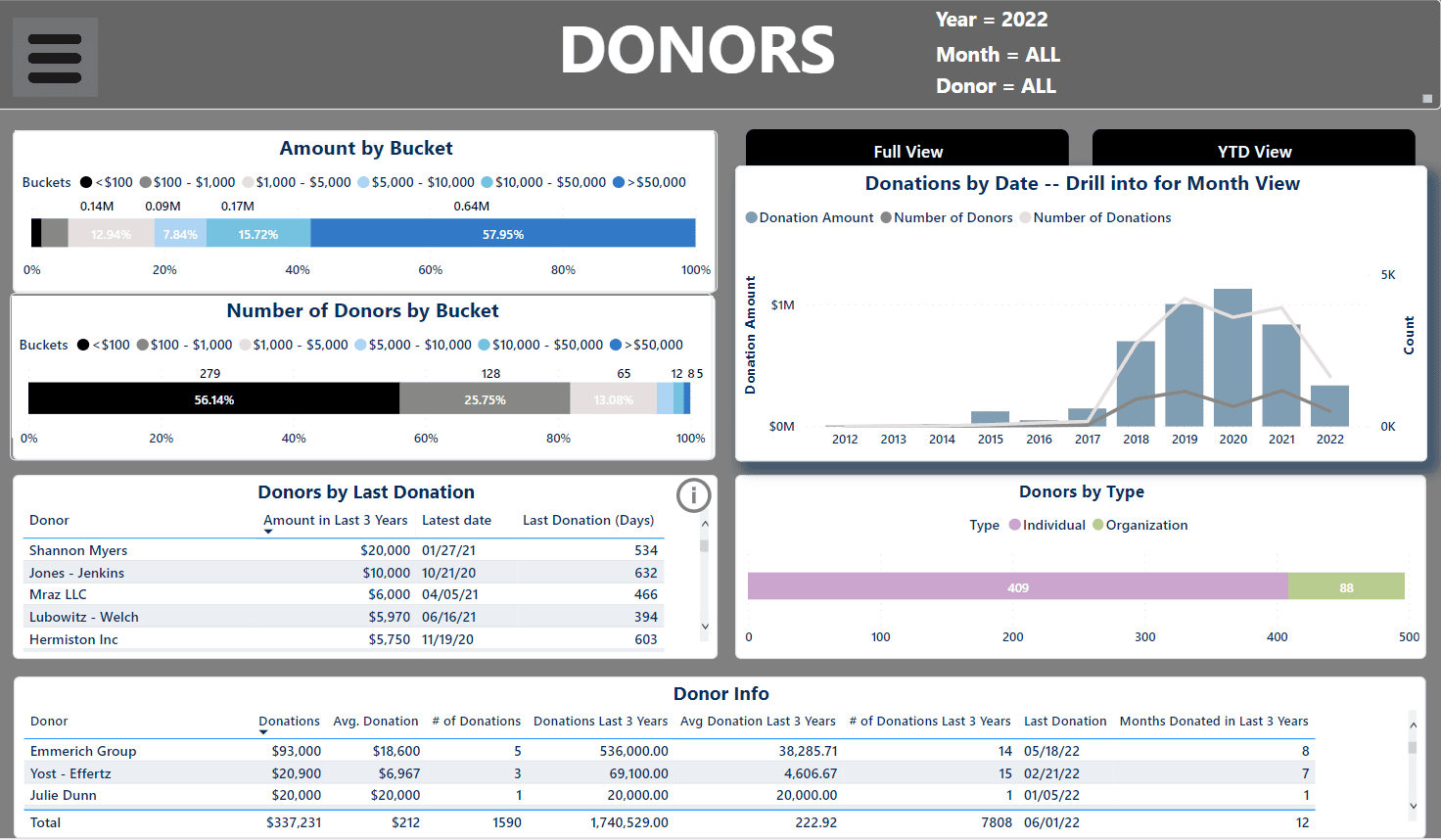The image size is (1441, 840).
Task: Select the 15.72% bar segment
Action: pos(258,233)
